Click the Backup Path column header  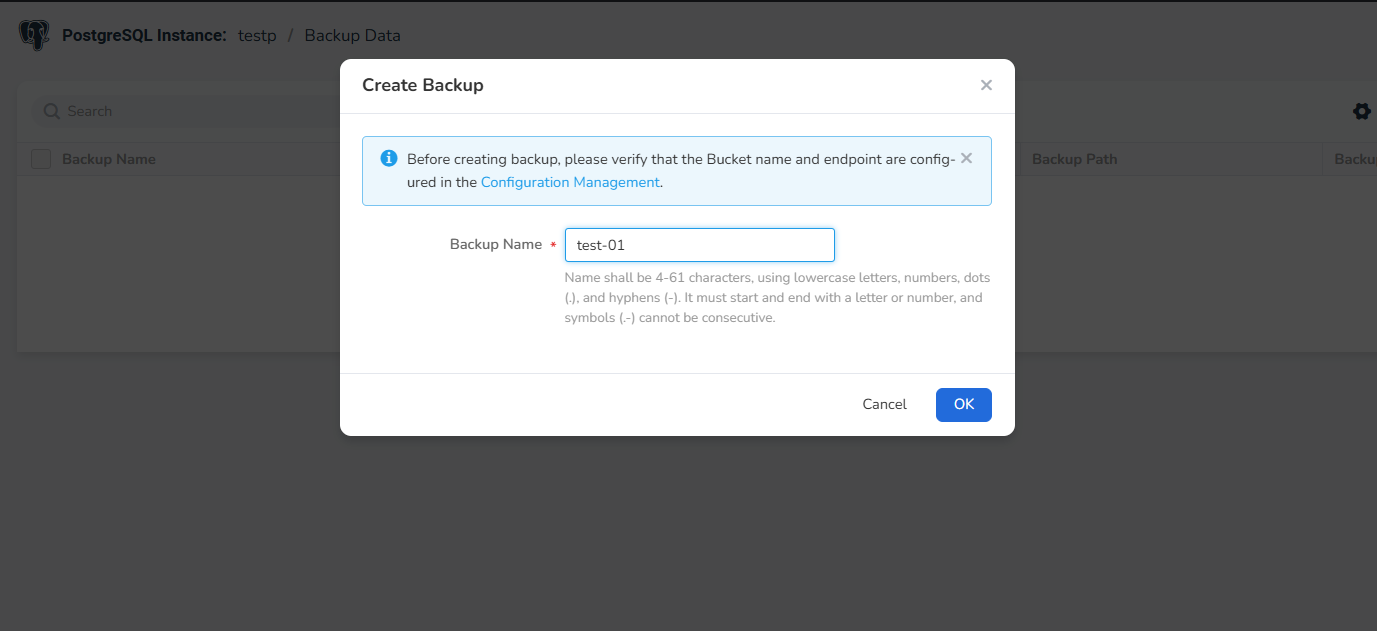(x=1074, y=158)
